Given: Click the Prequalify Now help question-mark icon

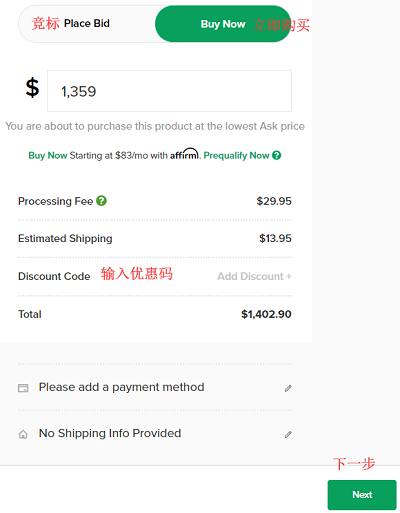Looking at the screenshot, I should coord(276,155).
